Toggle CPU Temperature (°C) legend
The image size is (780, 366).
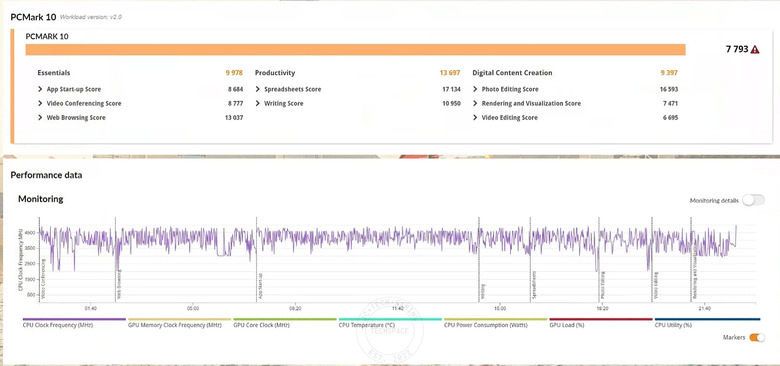390,323
